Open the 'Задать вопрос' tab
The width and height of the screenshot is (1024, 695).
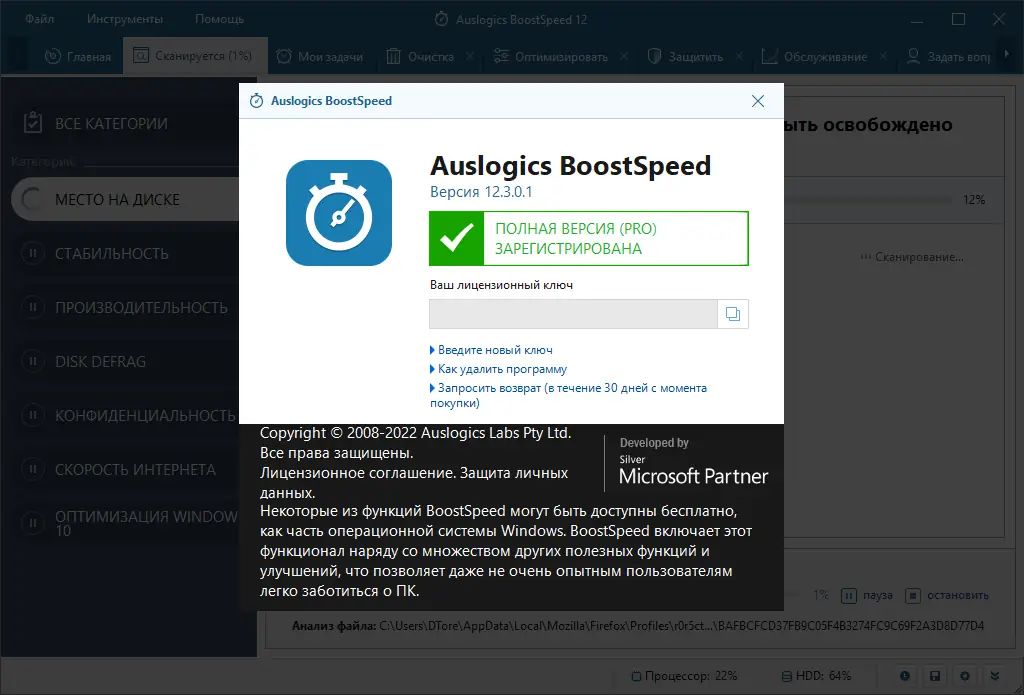click(948, 57)
